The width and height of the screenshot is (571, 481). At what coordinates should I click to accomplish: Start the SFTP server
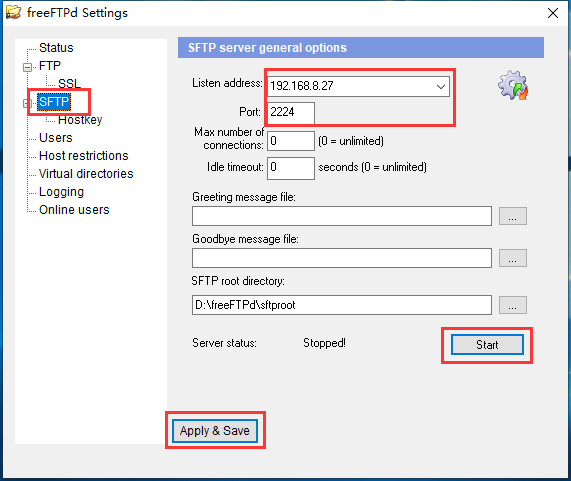[x=487, y=344]
